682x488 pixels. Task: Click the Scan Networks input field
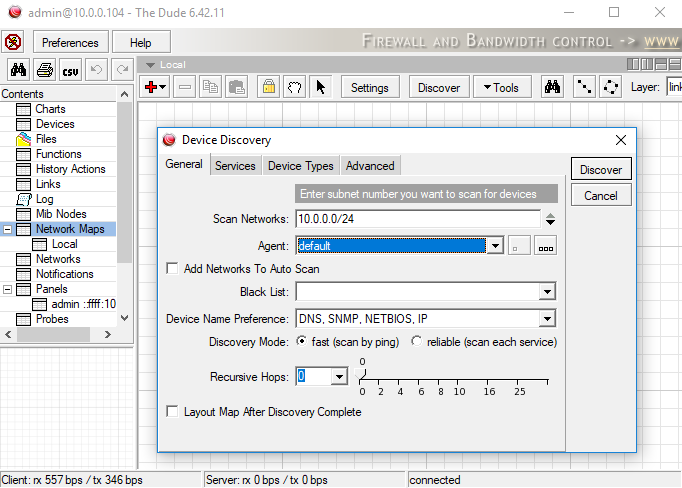[417, 219]
